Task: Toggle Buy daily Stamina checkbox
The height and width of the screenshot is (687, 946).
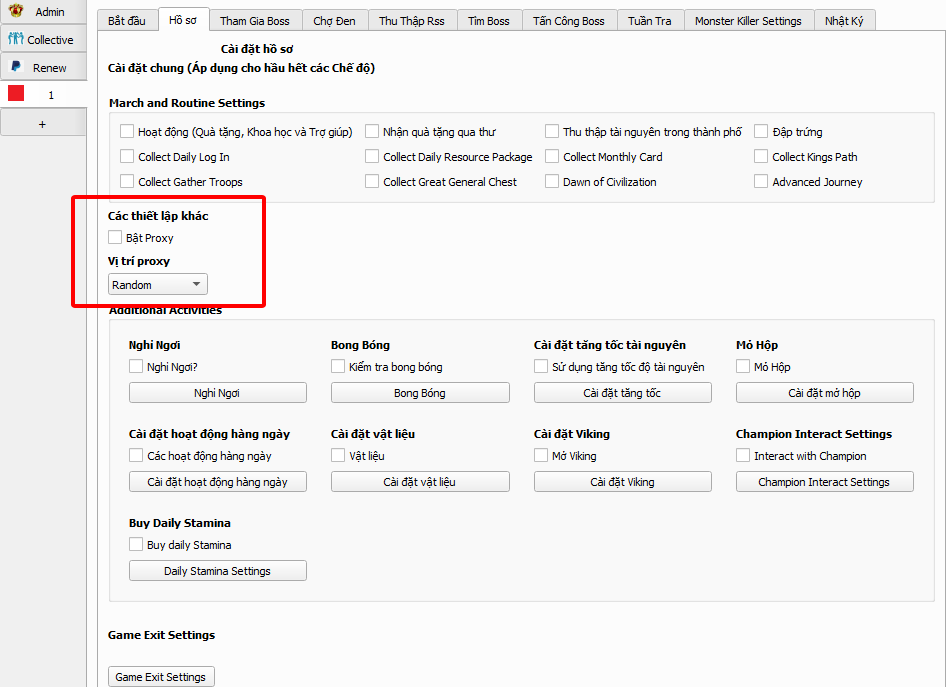Action: [x=136, y=545]
